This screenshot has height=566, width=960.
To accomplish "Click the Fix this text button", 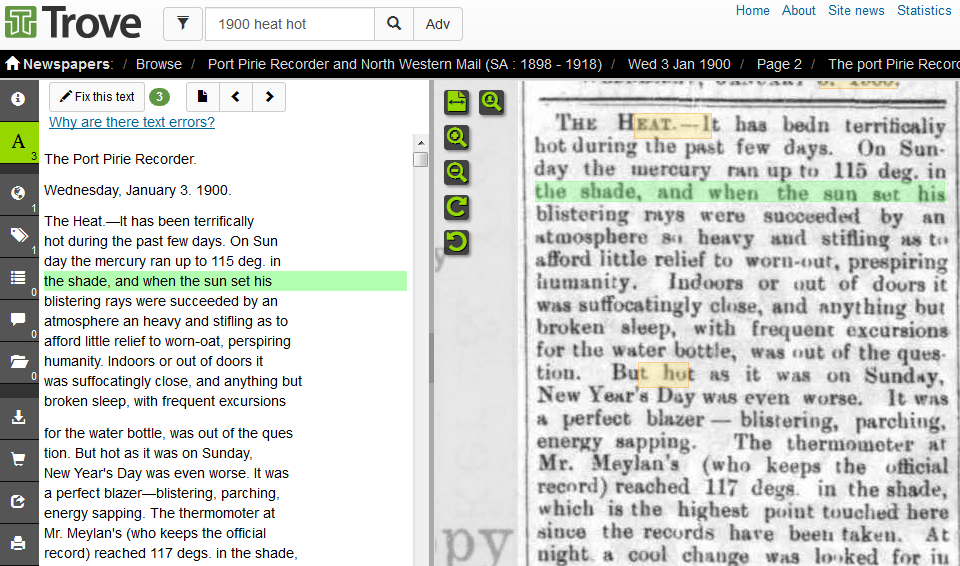I will pyautogui.click(x=97, y=97).
